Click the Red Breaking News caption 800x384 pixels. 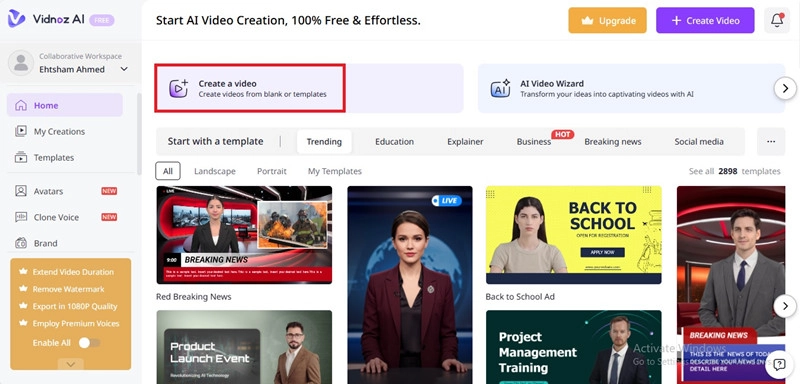tap(194, 297)
